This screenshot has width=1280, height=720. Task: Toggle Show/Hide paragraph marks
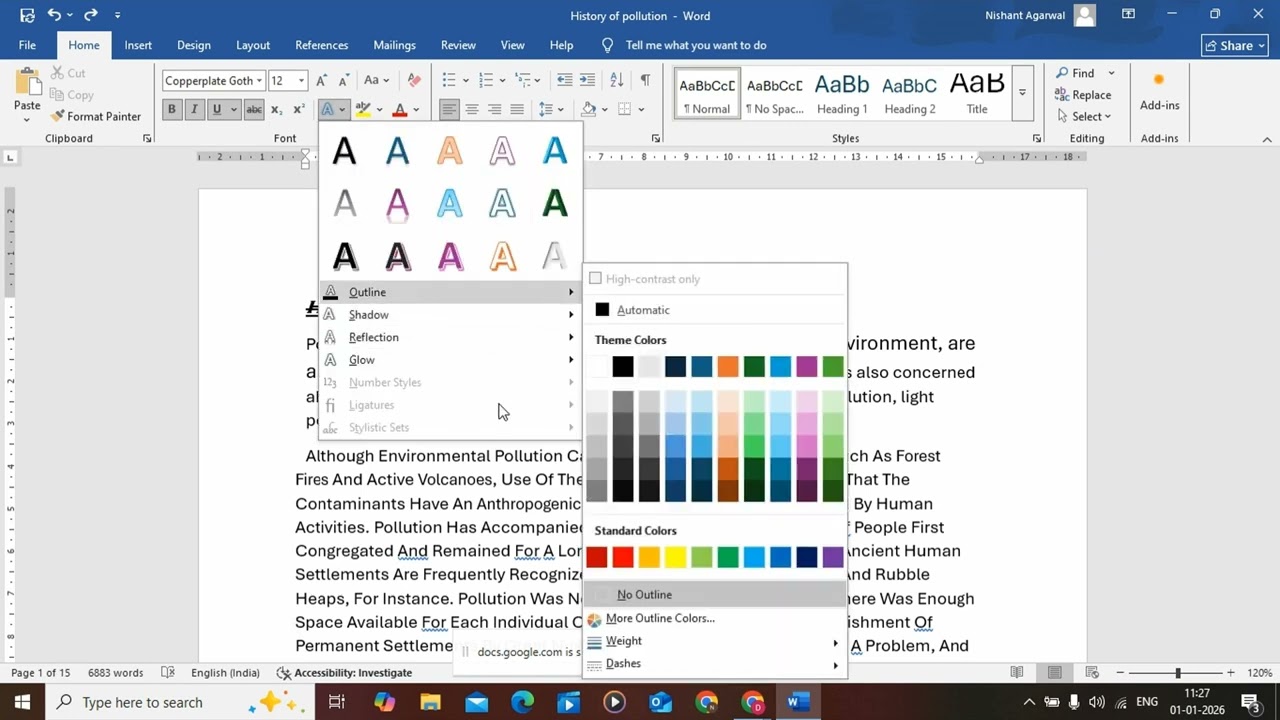click(645, 81)
